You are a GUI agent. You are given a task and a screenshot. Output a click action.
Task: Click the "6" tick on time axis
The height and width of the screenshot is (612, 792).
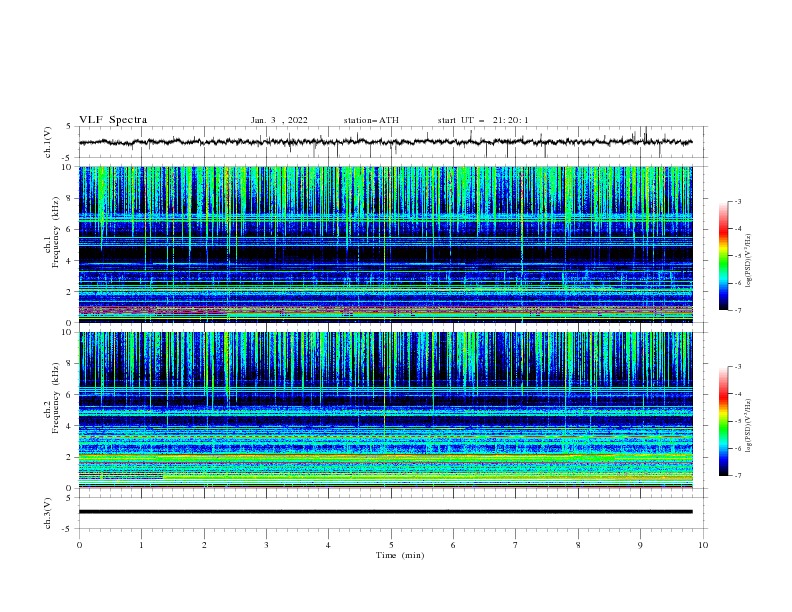(x=453, y=545)
